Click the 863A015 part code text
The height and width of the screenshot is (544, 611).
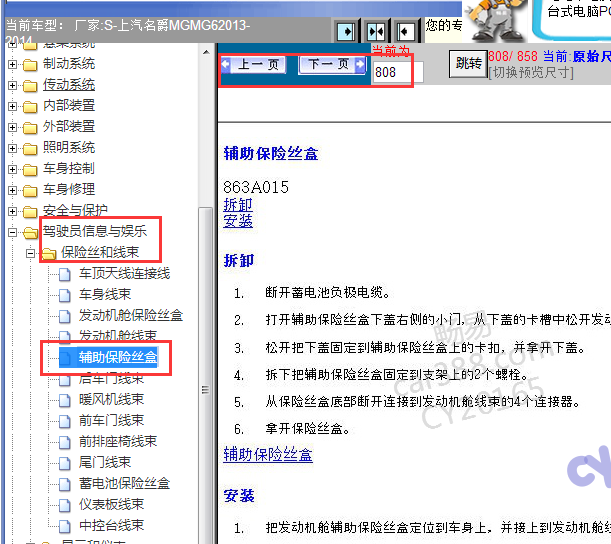click(256, 187)
